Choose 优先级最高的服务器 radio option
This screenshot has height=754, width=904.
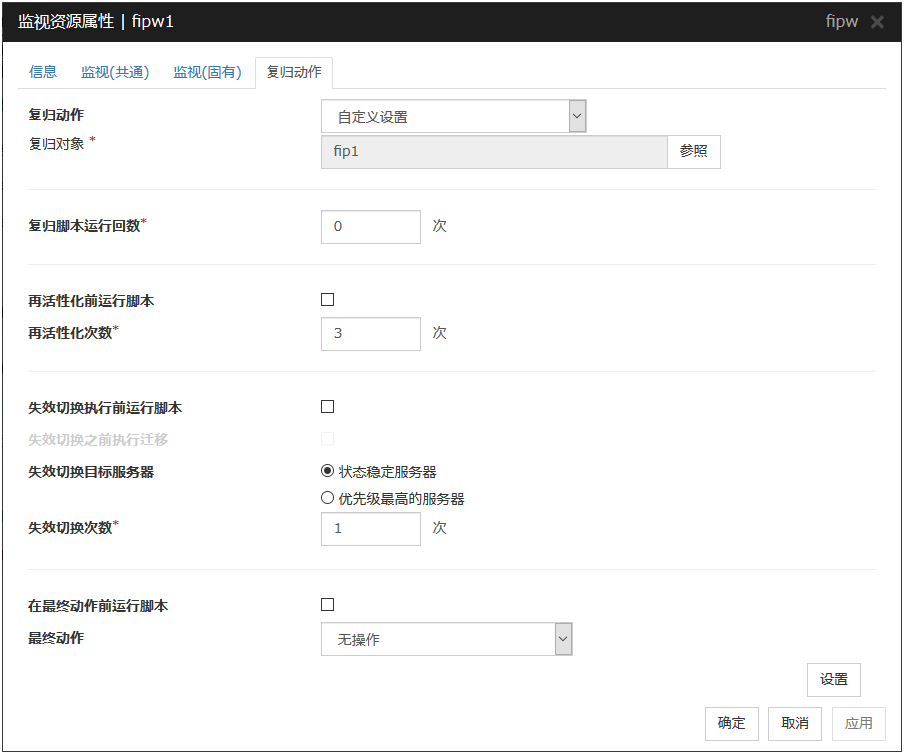327,498
